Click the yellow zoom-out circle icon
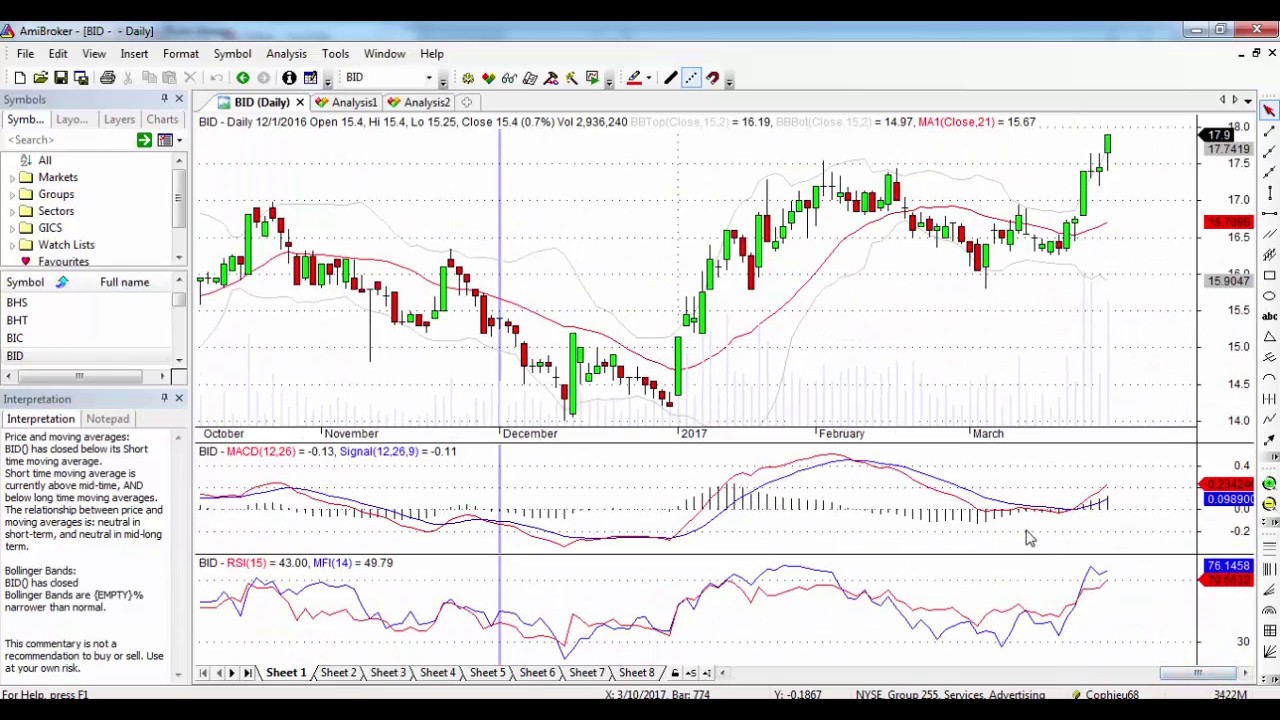Screen dimensions: 1280x720 [x=1269, y=504]
